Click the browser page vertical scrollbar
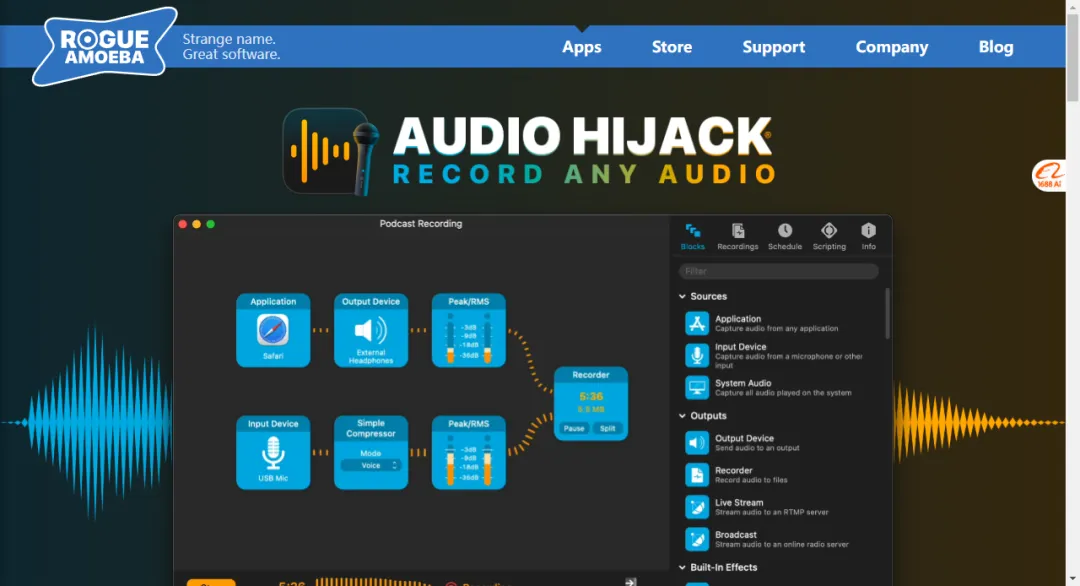This screenshot has height=586, width=1080. point(1072,59)
